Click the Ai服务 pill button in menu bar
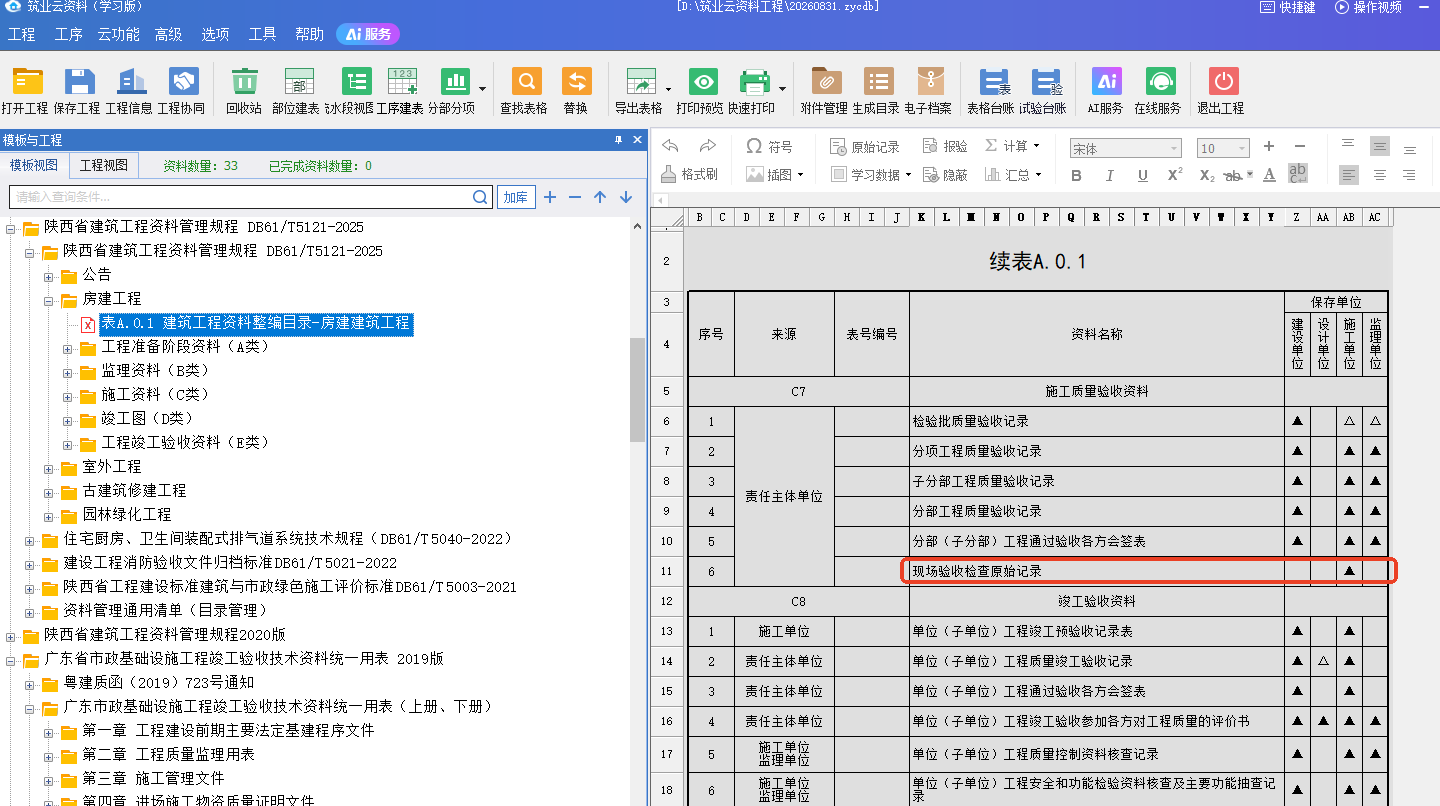The height and width of the screenshot is (806, 1440). (x=368, y=34)
